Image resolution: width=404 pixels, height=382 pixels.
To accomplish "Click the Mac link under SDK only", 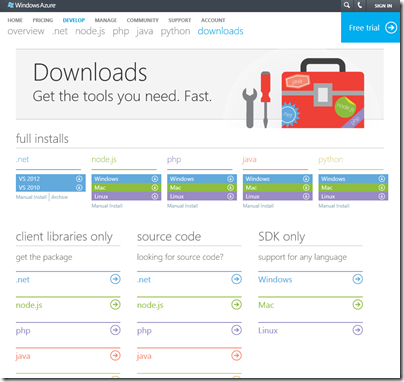I will click(266, 305).
